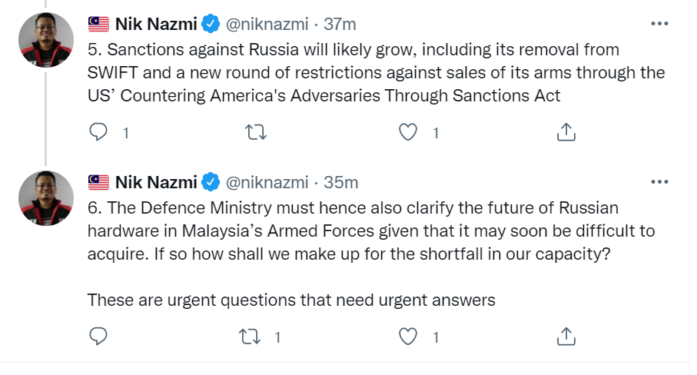Reply to tweet 5 about sanctions

click(98, 132)
